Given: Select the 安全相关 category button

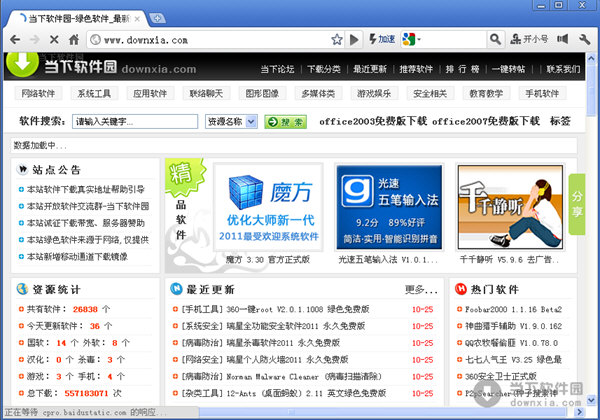Looking at the screenshot, I should click(430, 93).
